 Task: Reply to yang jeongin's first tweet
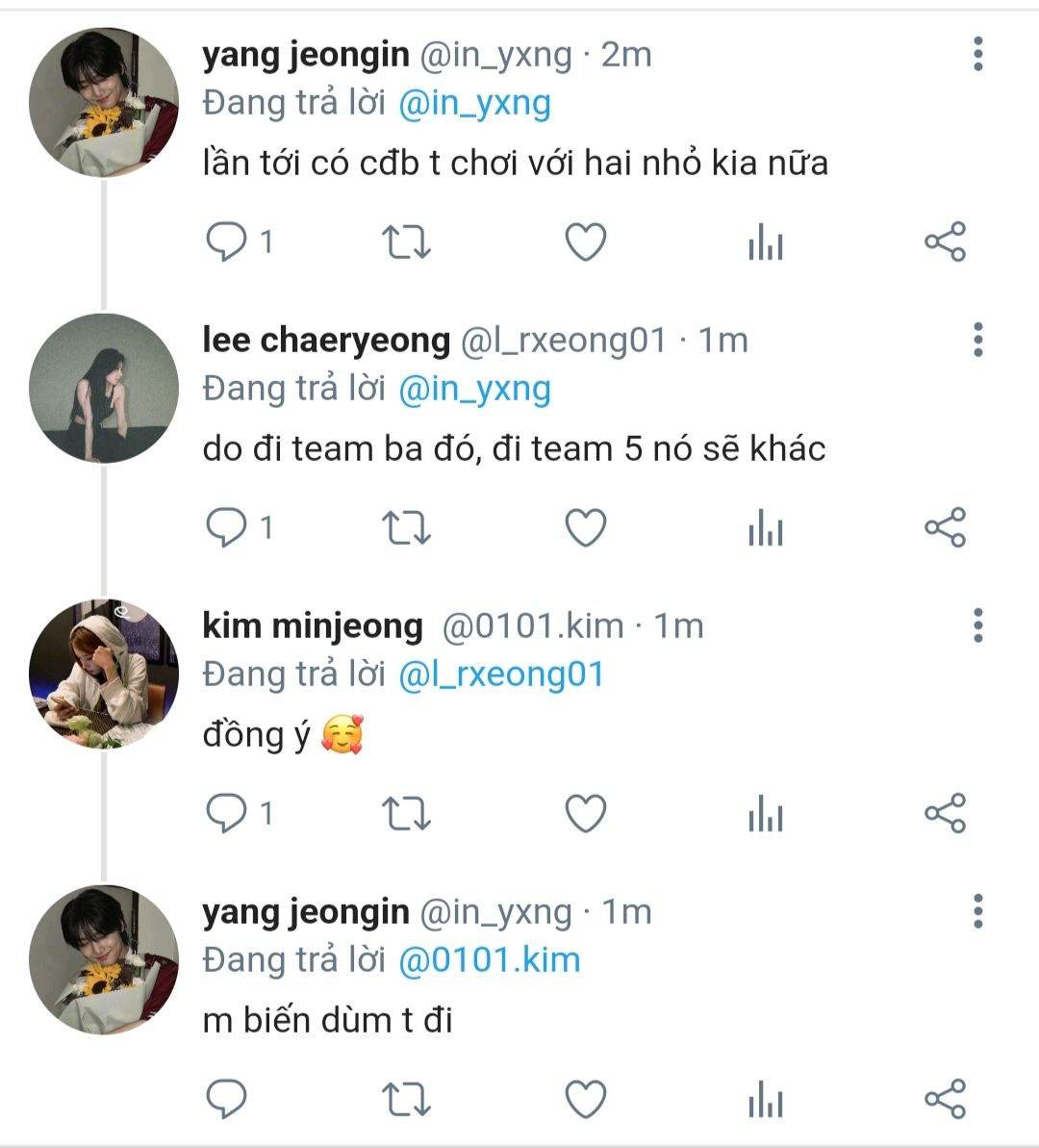click(226, 242)
